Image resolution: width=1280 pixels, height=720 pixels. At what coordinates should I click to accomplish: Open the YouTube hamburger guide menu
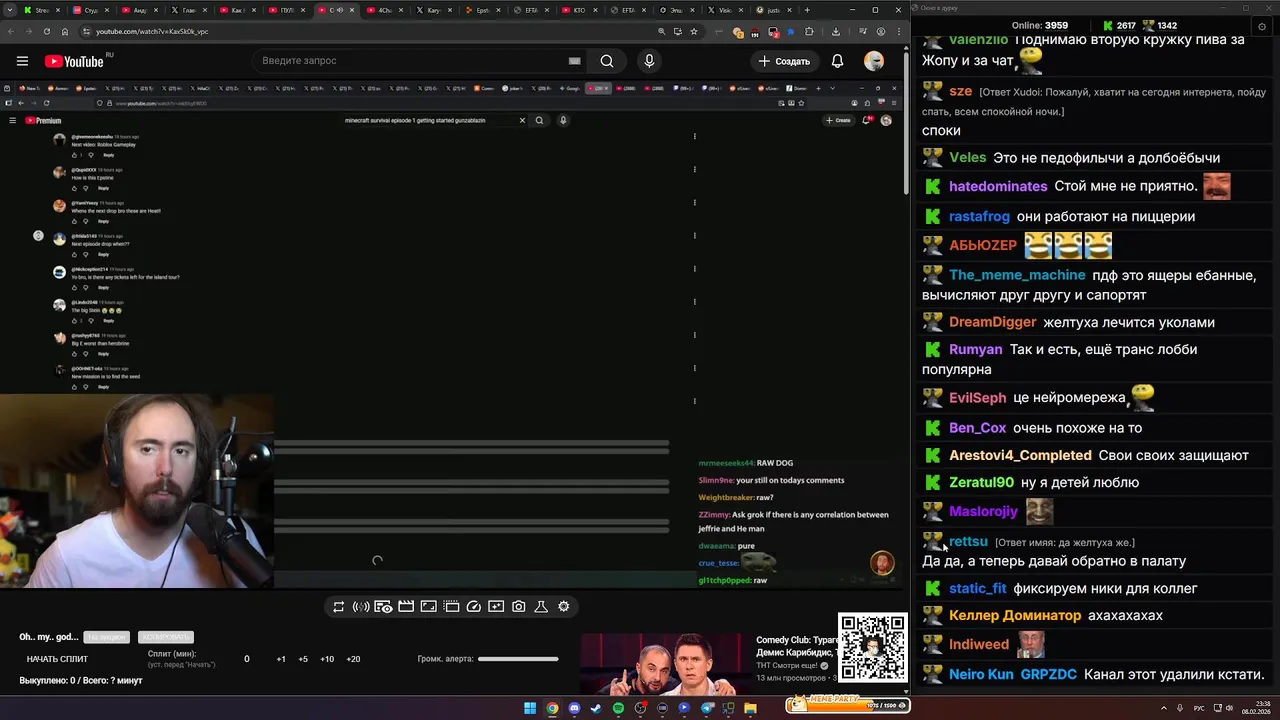pos(22,61)
